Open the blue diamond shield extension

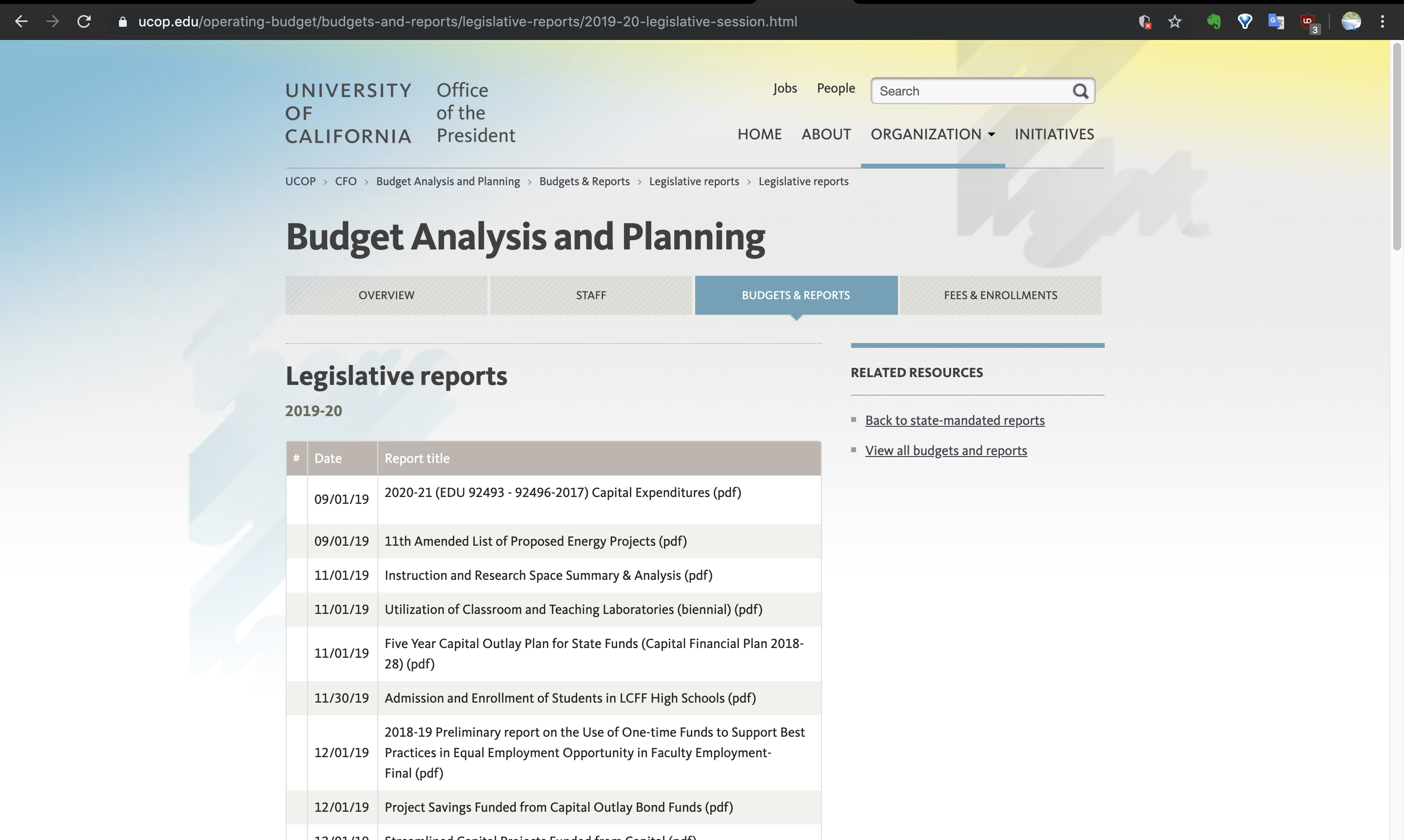tap(1244, 21)
